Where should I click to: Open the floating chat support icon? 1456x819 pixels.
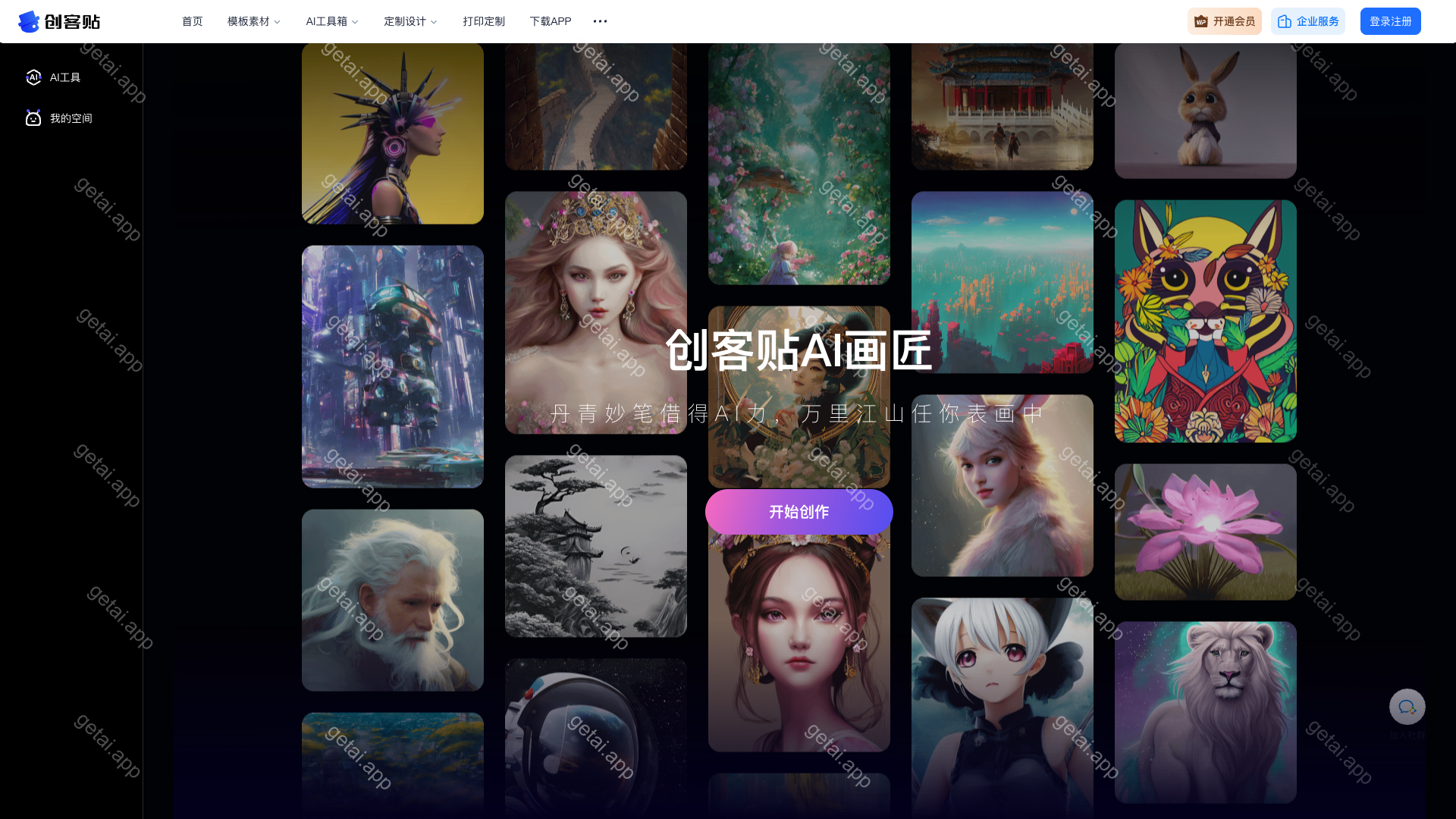pos(1407,707)
